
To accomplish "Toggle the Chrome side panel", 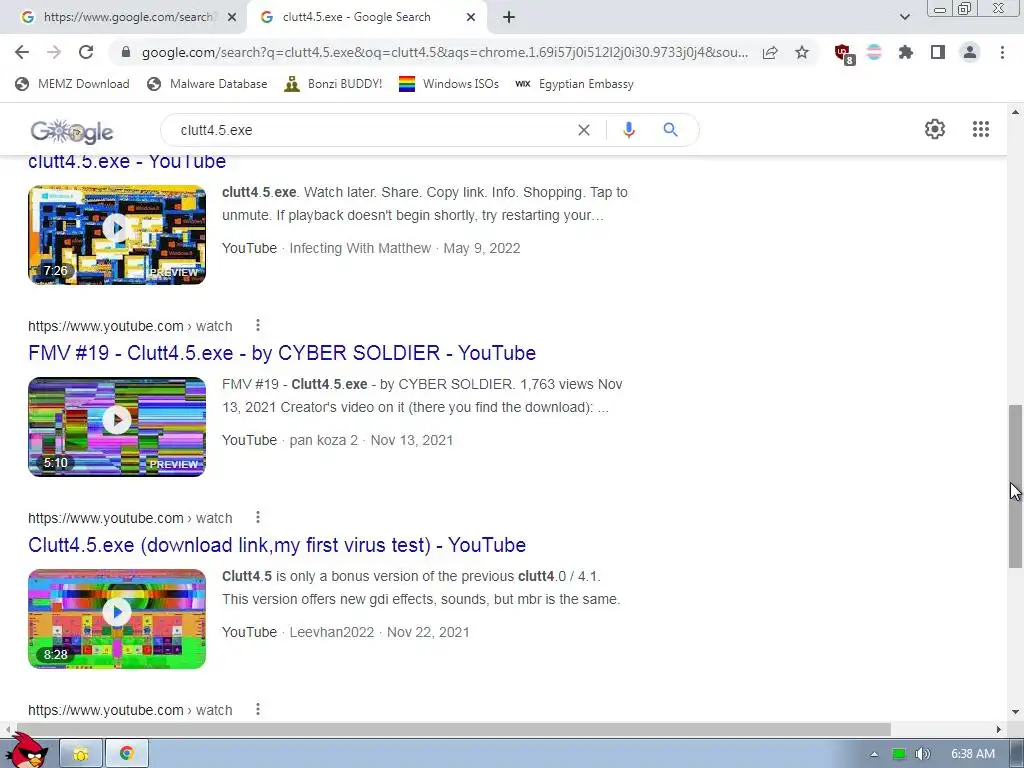I will pos(938,52).
